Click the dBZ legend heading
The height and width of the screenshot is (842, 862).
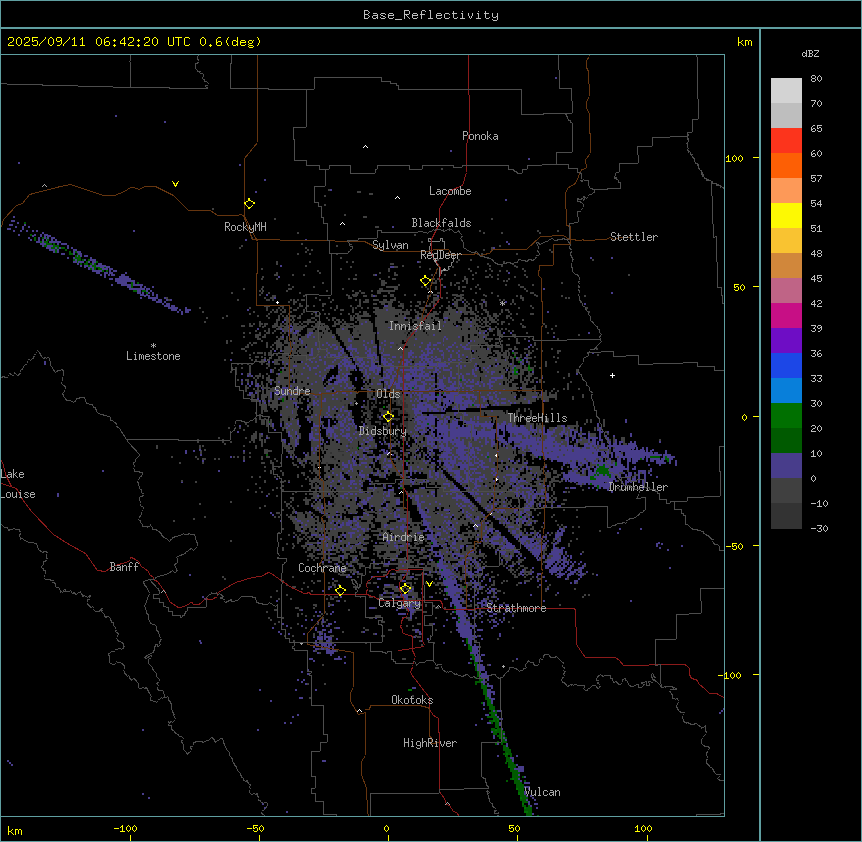coord(810,53)
